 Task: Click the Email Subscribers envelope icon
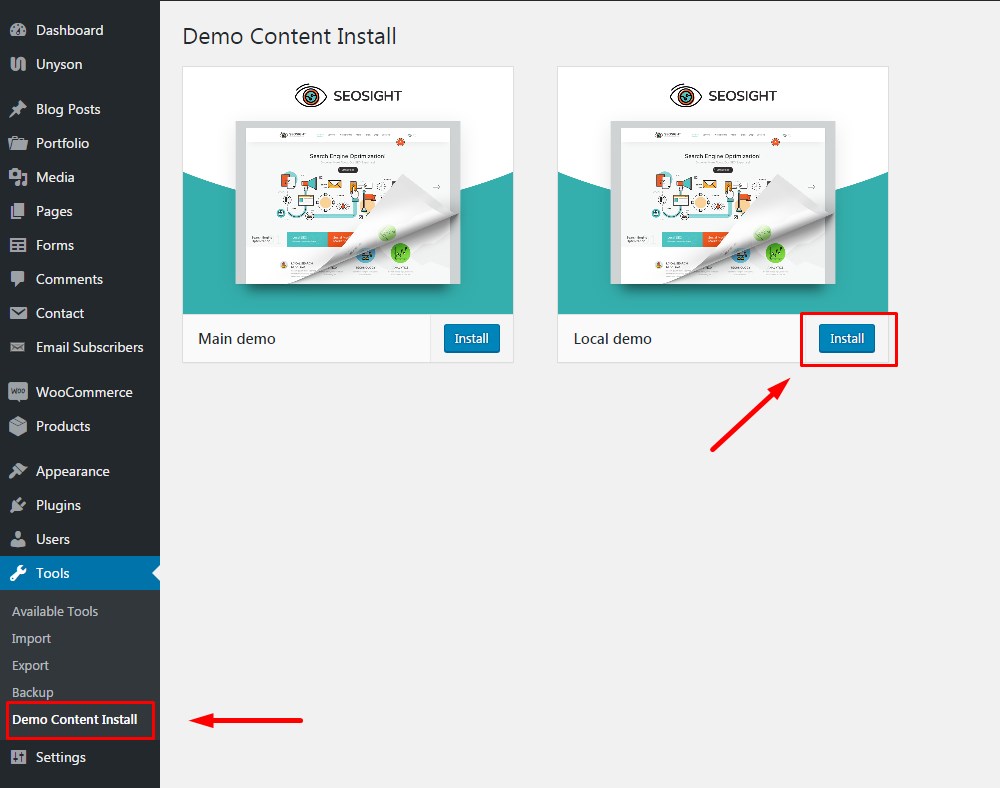pos(18,347)
